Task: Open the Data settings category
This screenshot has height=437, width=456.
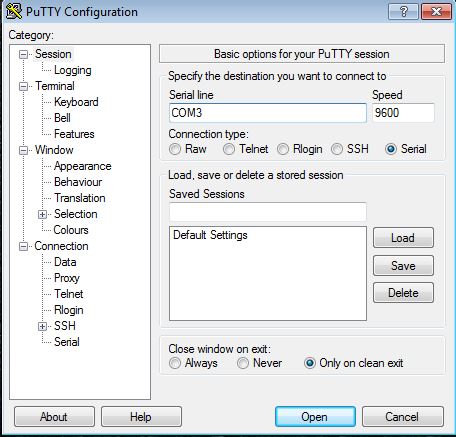Action: [65, 262]
